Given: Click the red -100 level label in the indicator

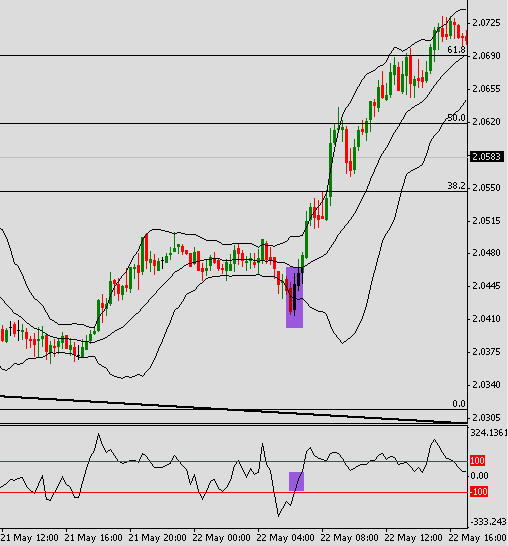Looking at the screenshot, I should pos(479,492).
